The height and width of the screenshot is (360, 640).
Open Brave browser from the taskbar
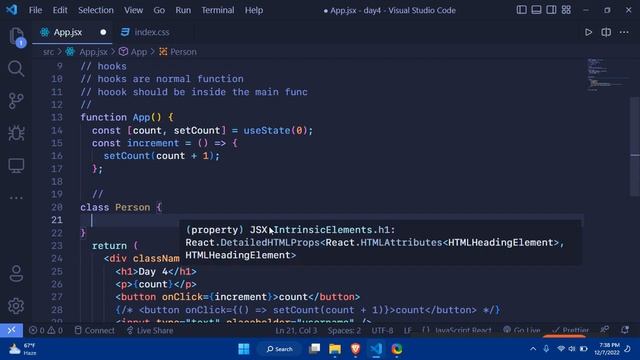[356, 349]
